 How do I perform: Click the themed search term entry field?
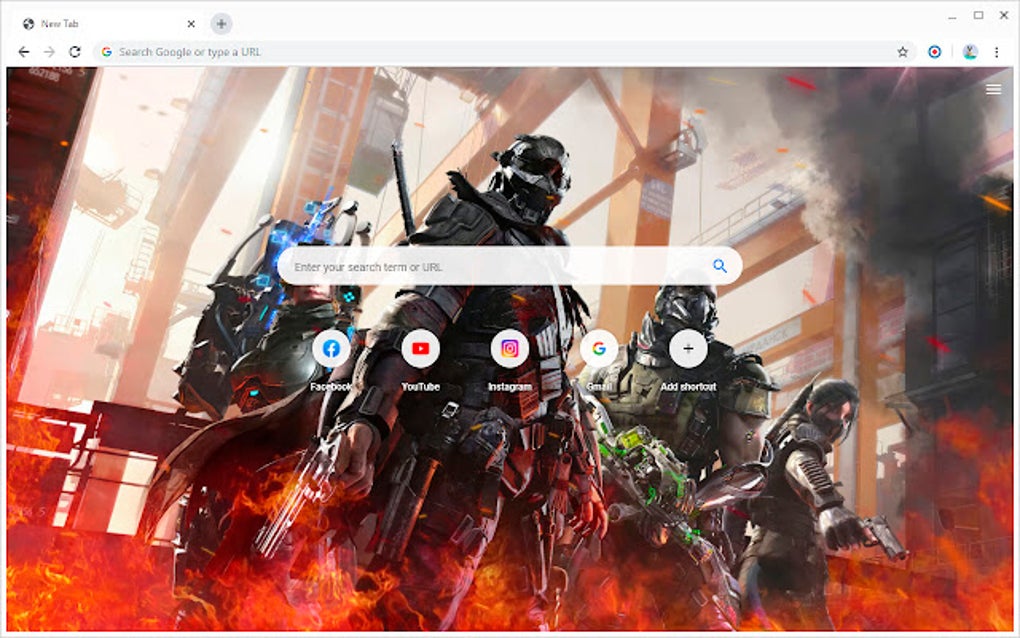pyautogui.click(x=450, y=265)
